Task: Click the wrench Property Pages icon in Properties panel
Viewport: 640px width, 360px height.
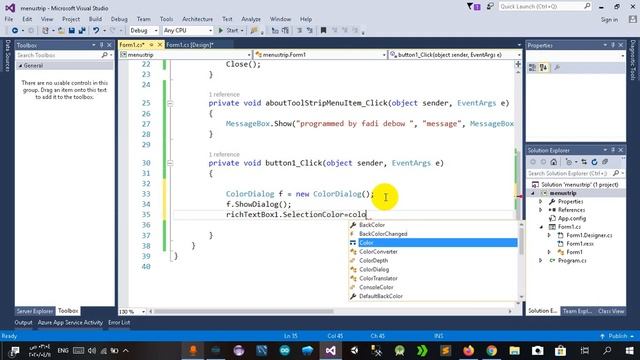Action: tap(557, 68)
